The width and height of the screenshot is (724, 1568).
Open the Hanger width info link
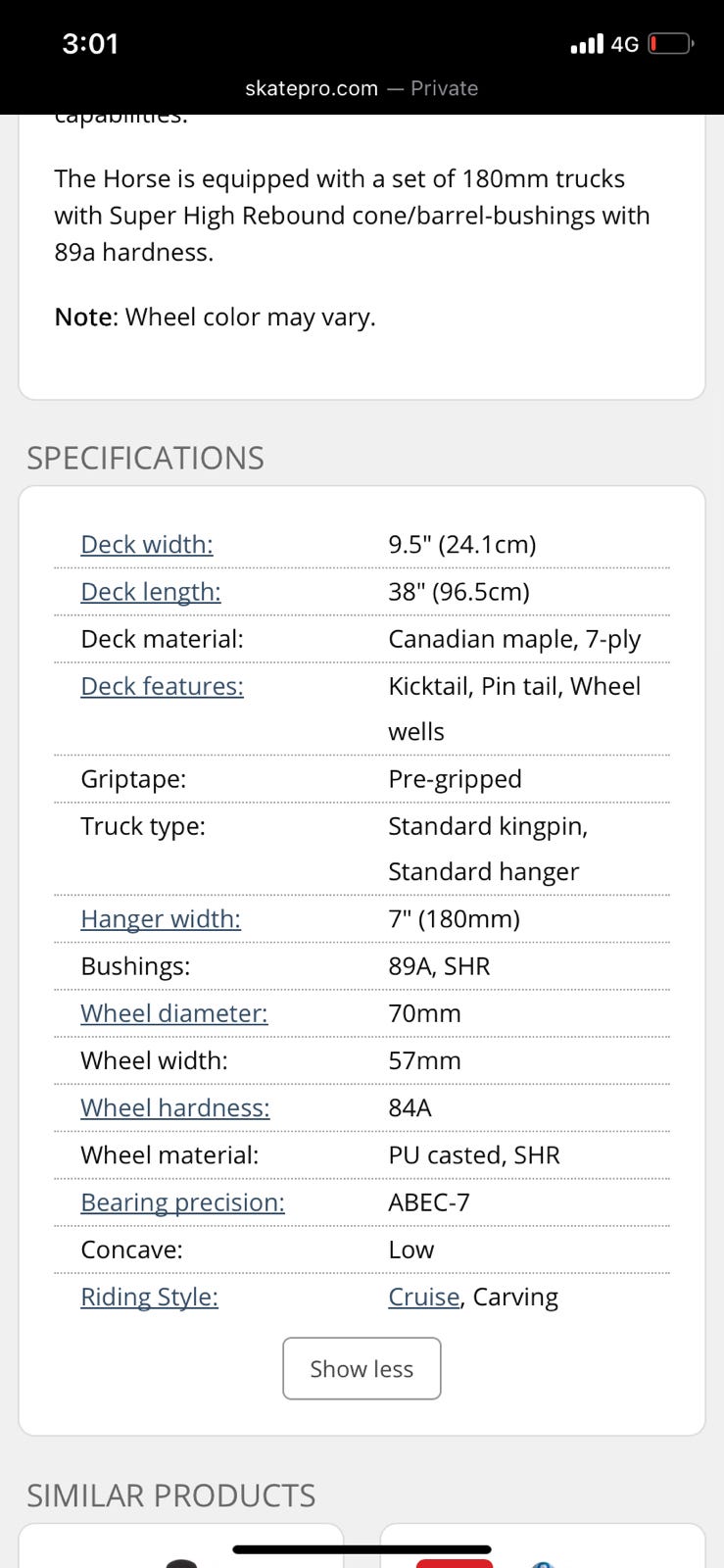(x=161, y=918)
